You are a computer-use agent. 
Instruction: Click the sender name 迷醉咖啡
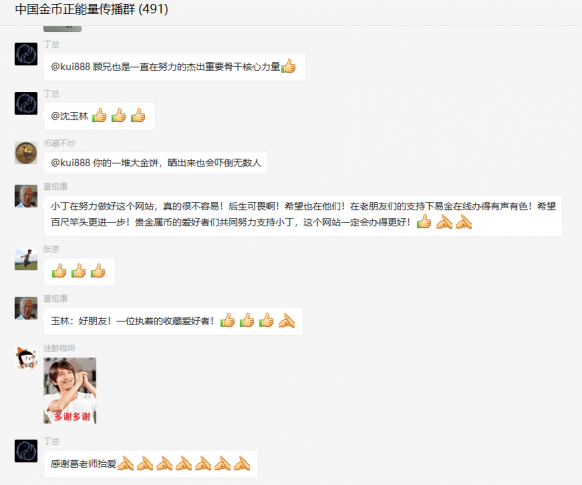(59, 348)
